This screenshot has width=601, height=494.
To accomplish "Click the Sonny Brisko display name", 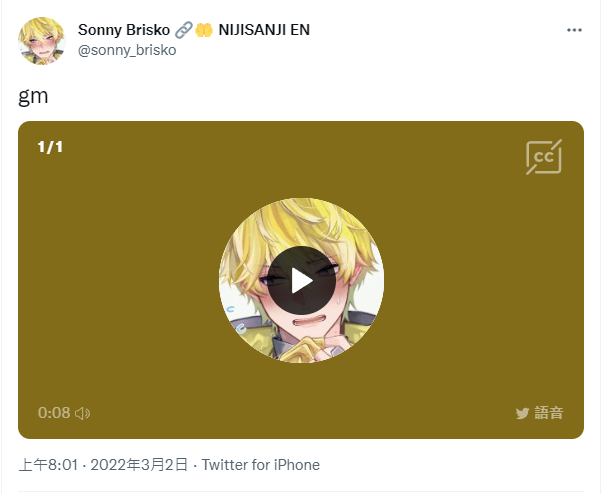I will (124, 30).
